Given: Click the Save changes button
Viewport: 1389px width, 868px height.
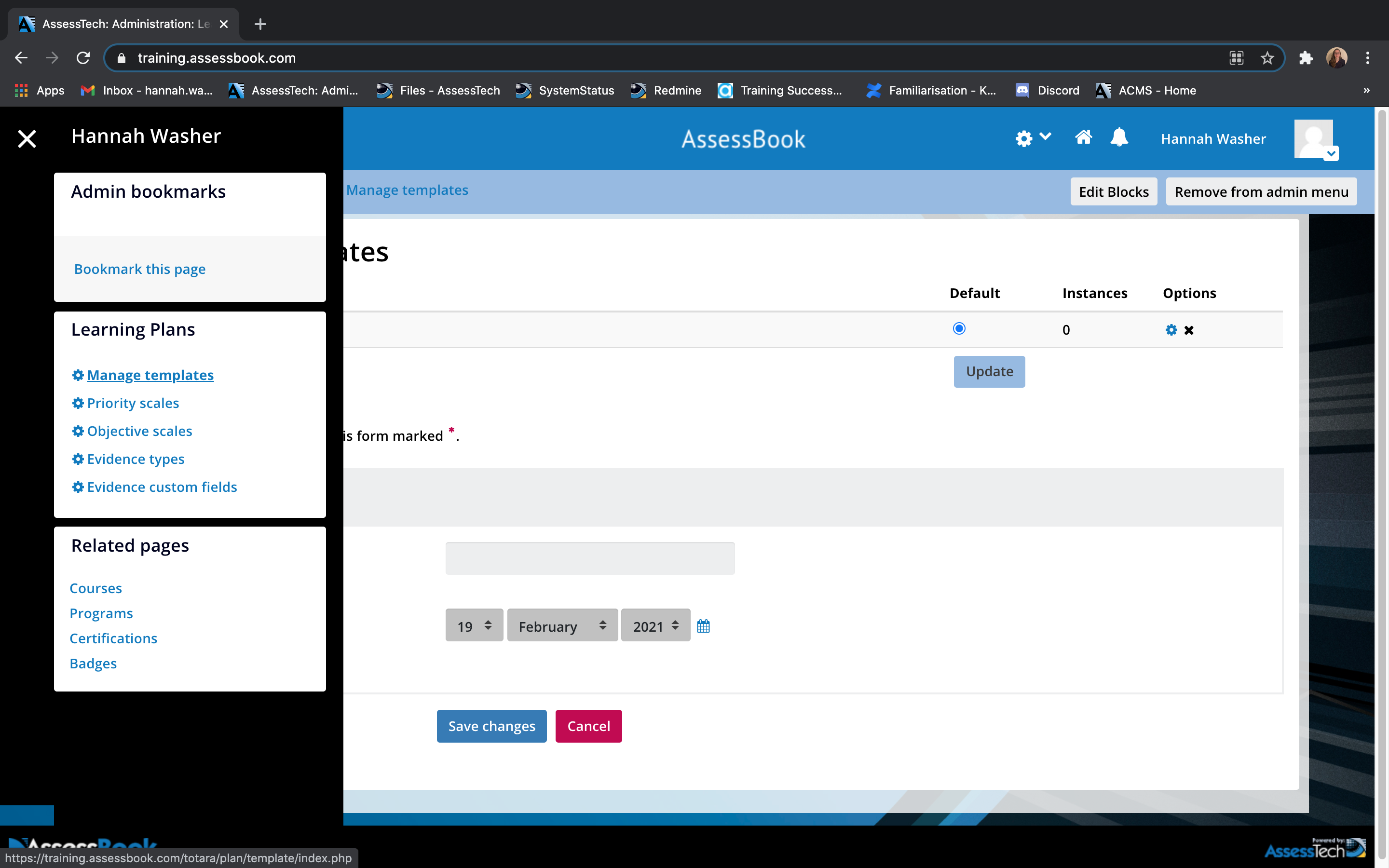Looking at the screenshot, I should coord(491,726).
